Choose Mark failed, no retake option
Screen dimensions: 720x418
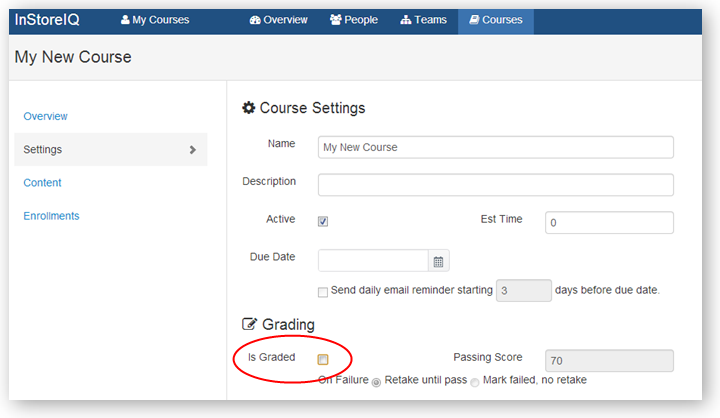(475, 381)
